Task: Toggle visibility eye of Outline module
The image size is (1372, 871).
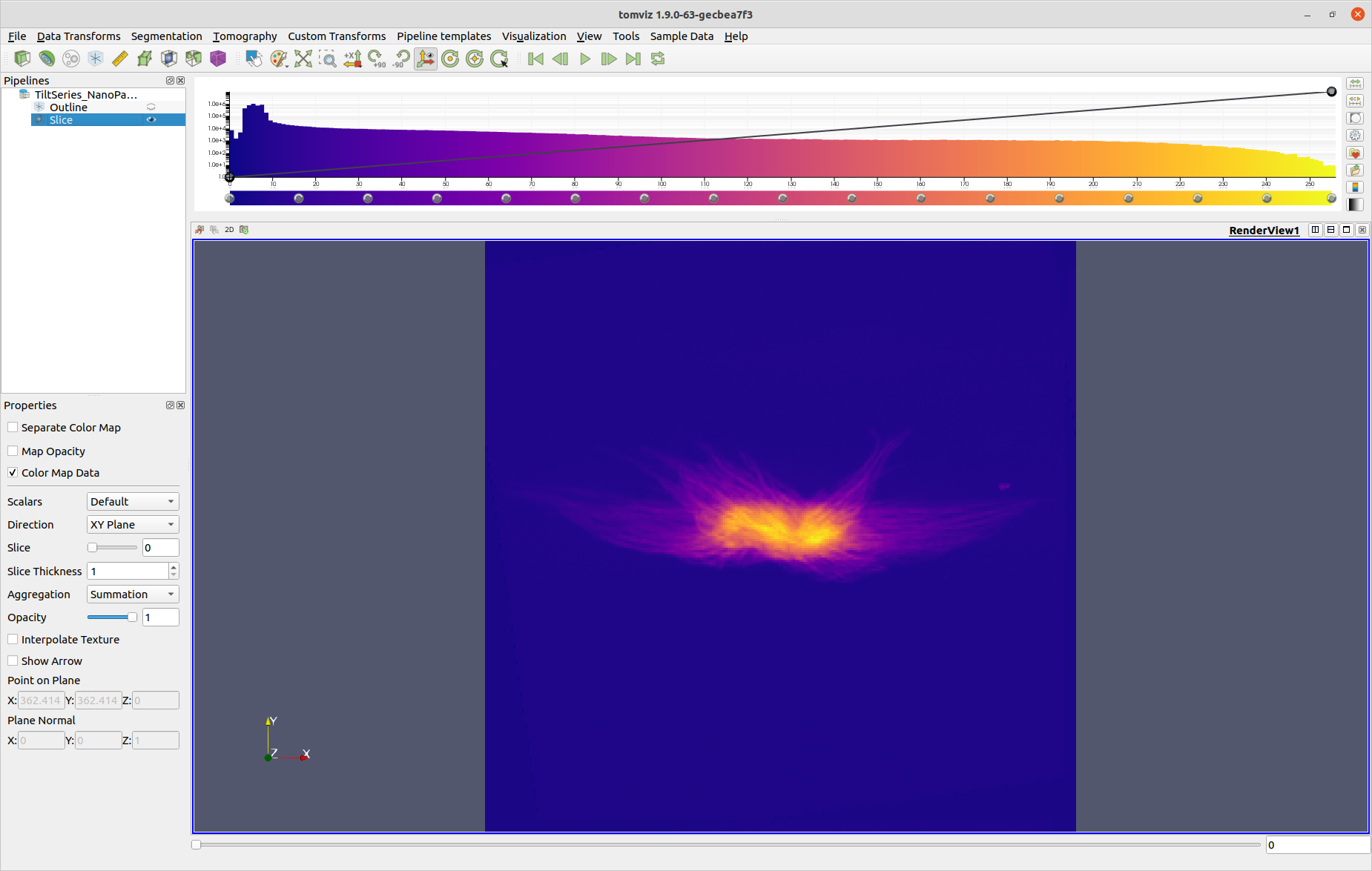Action: (x=151, y=107)
